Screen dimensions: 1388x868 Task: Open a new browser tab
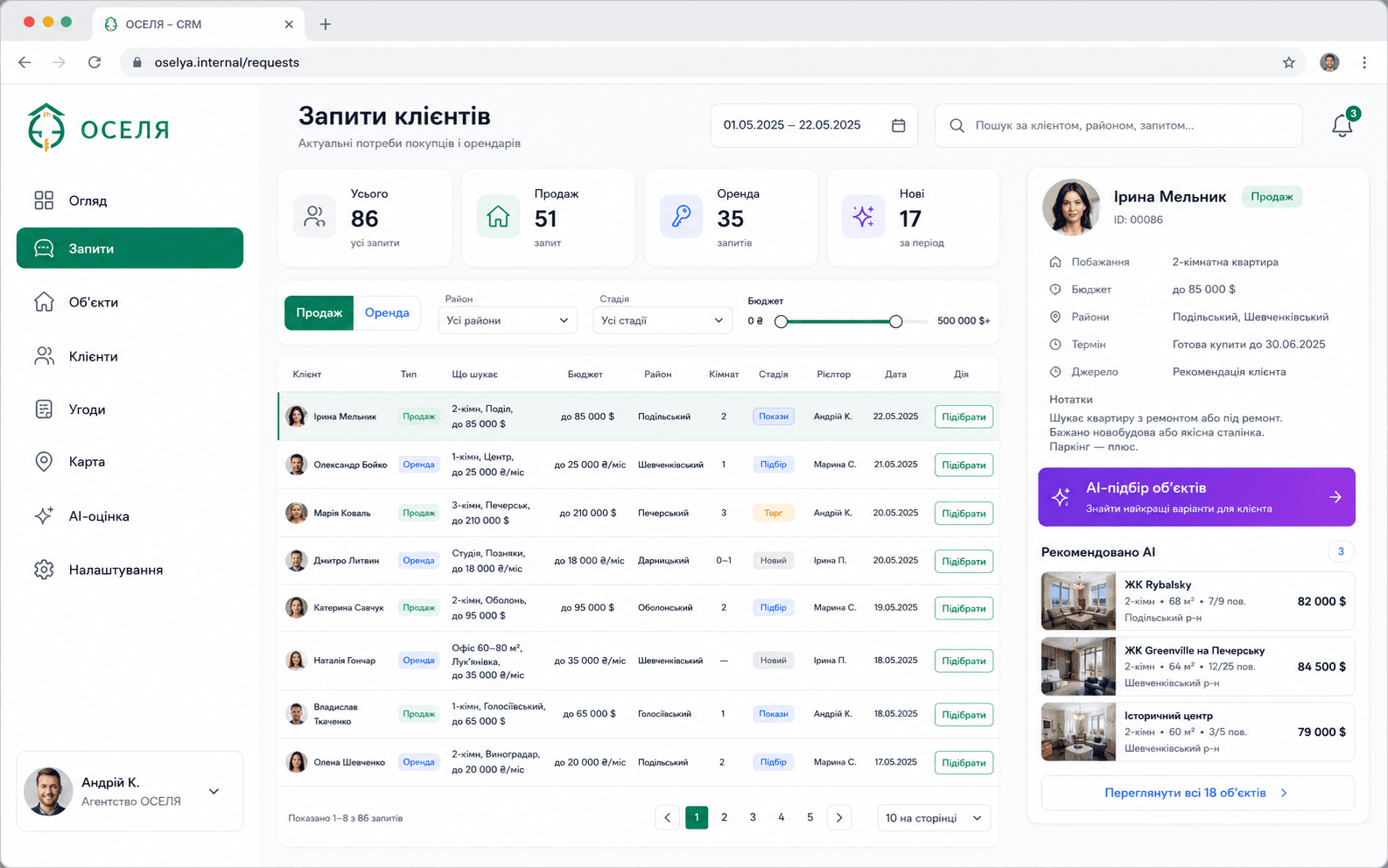tap(325, 24)
